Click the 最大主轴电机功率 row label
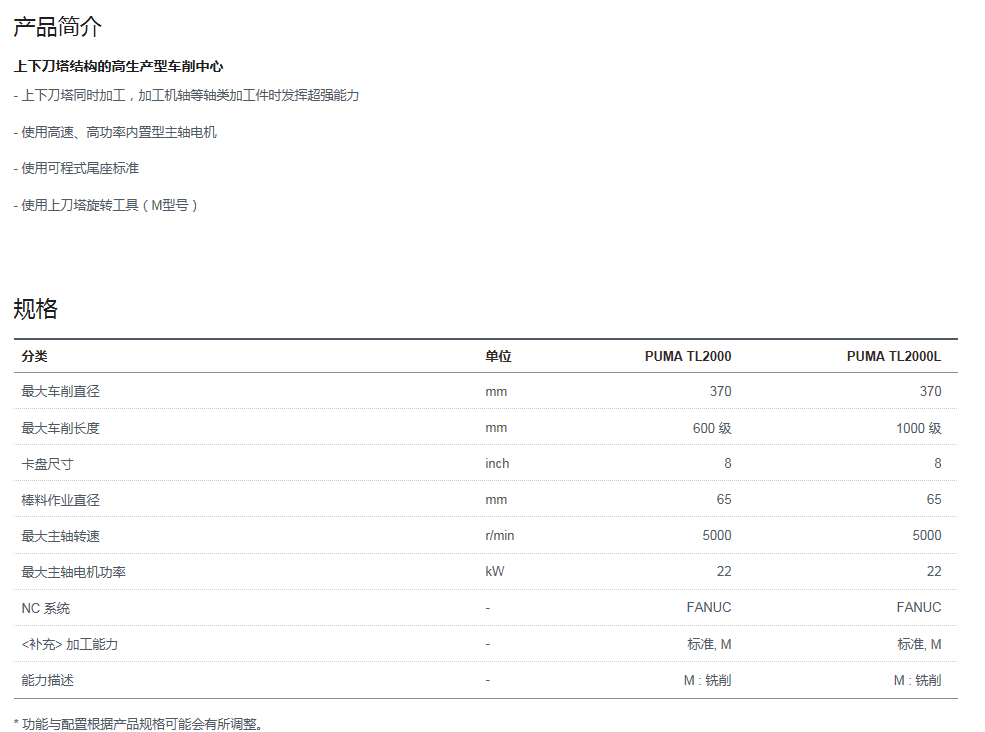 pyautogui.click(x=73, y=572)
